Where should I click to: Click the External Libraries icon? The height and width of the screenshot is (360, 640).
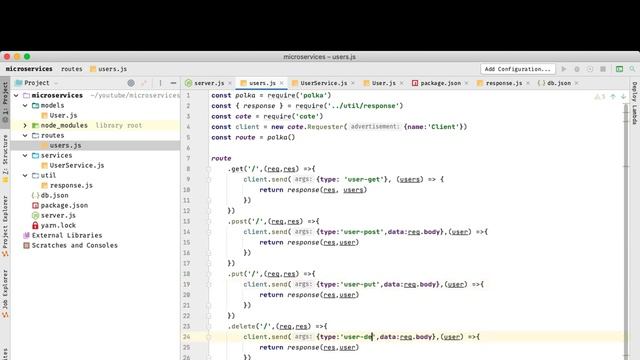(x=27, y=236)
